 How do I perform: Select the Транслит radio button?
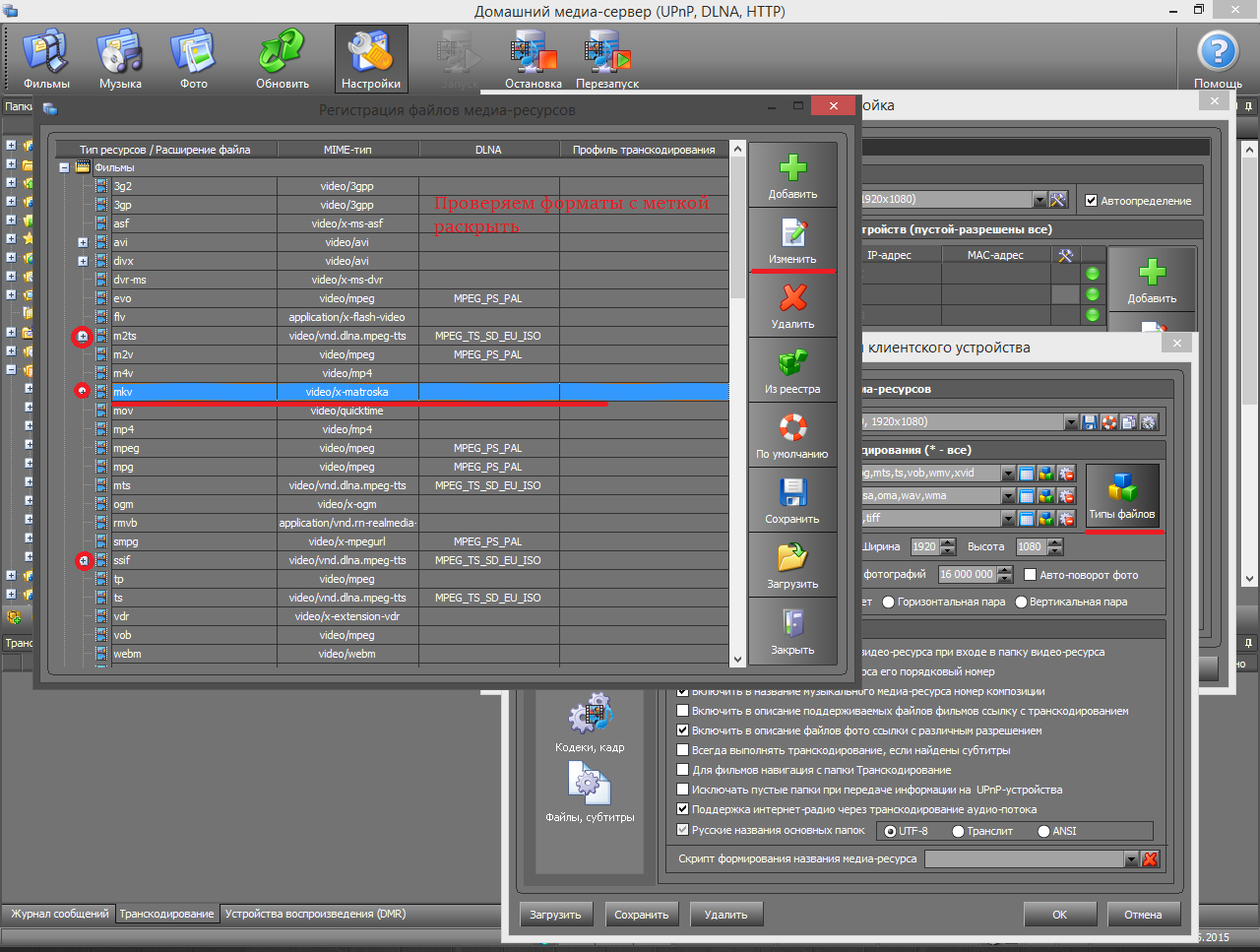[x=958, y=832]
